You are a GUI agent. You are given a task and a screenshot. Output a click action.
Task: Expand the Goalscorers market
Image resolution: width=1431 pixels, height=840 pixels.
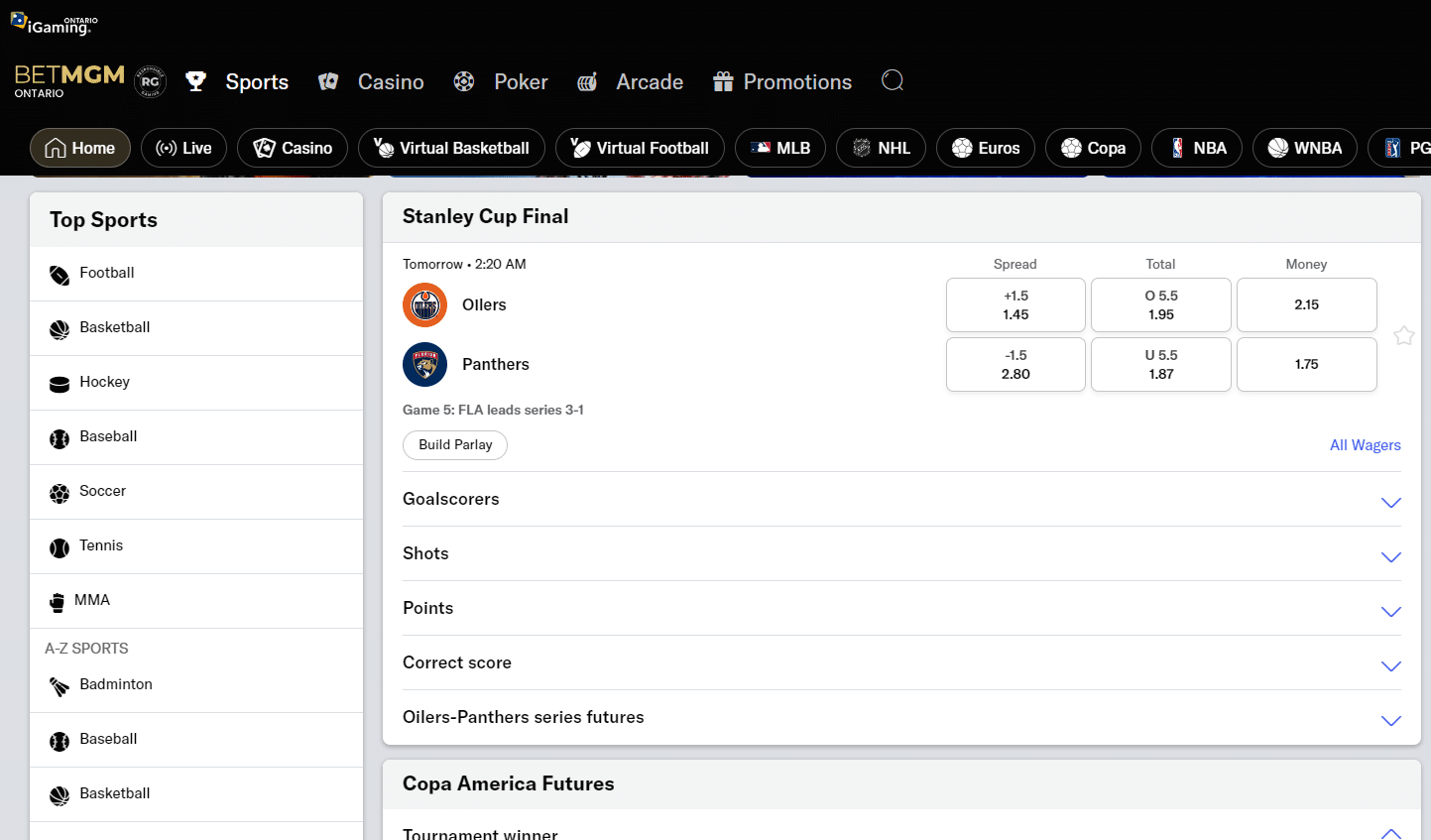click(1390, 503)
